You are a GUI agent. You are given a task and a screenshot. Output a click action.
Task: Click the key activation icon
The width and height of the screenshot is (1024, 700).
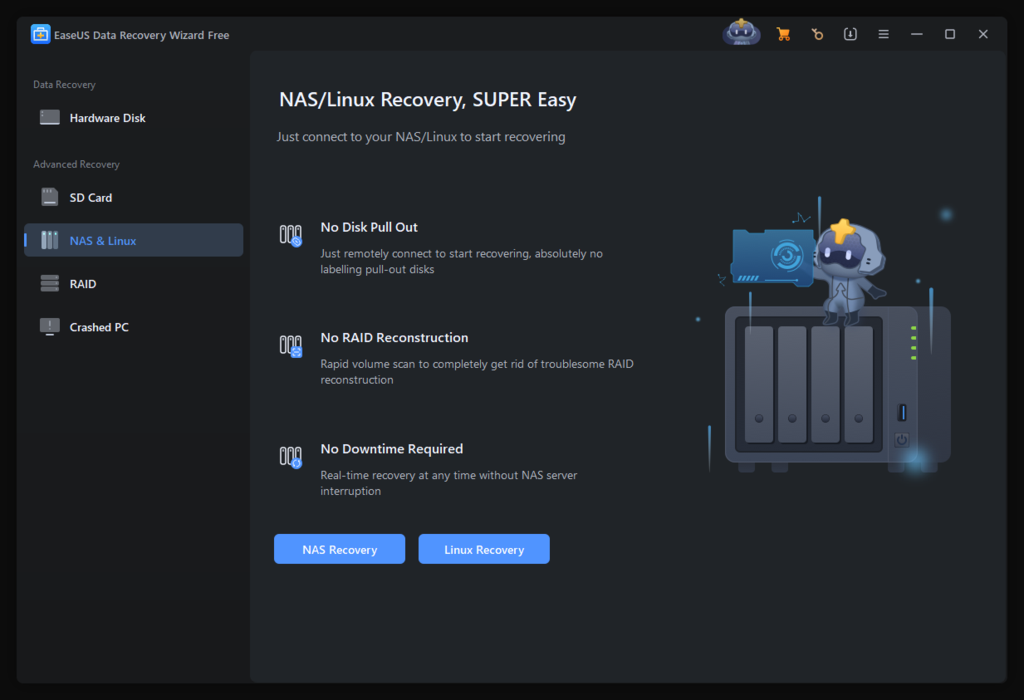pos(817,34)
